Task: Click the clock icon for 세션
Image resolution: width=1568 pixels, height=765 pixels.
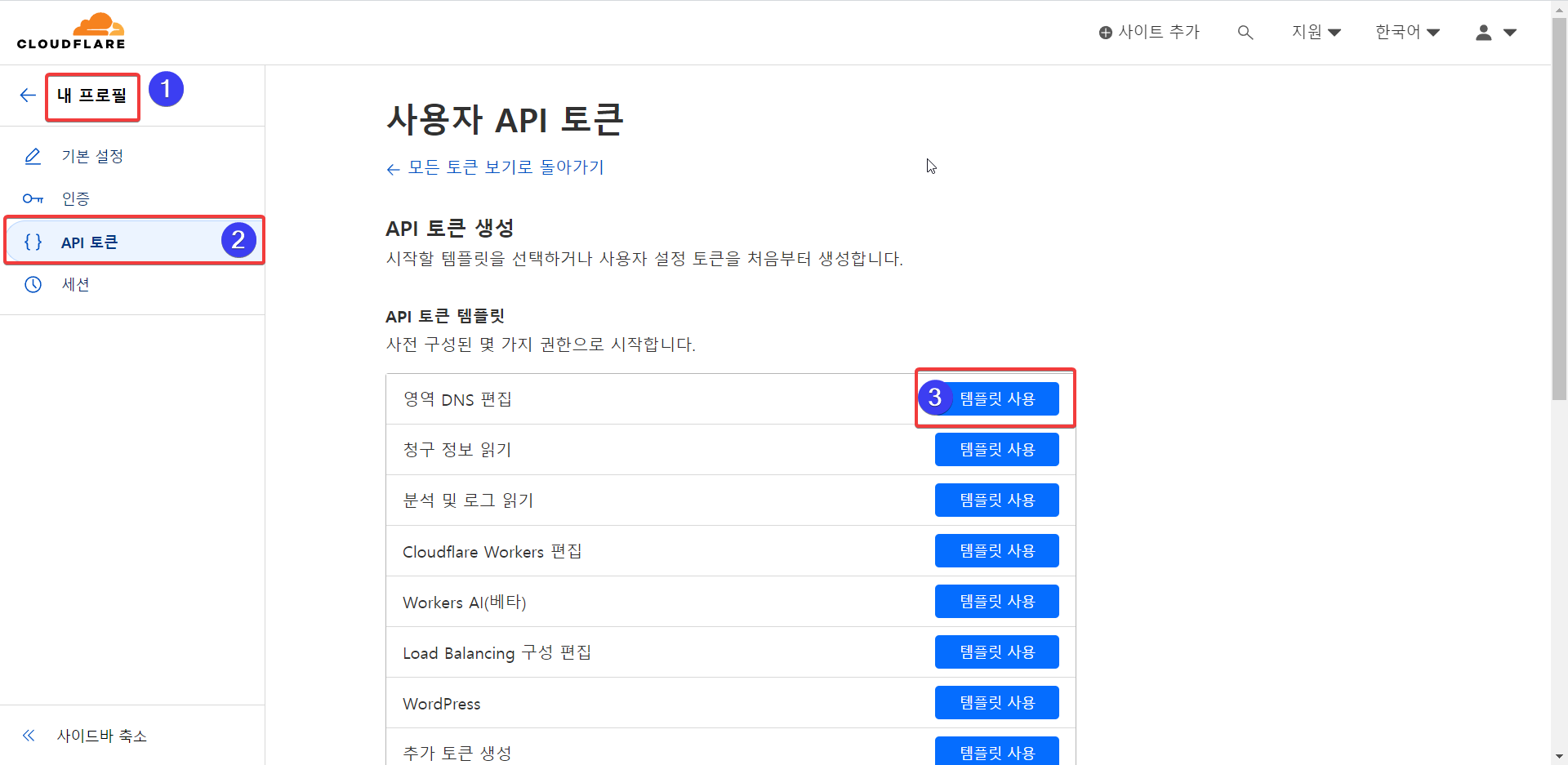Action: [x=33, y=284]
